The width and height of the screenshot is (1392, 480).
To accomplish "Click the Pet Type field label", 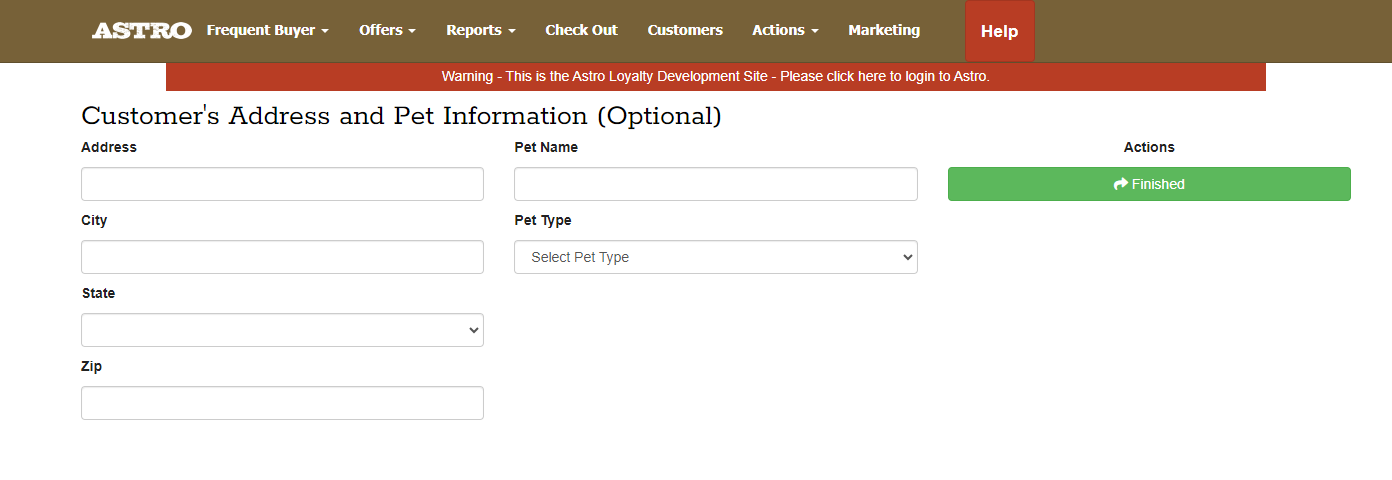I will coord(543,220).
